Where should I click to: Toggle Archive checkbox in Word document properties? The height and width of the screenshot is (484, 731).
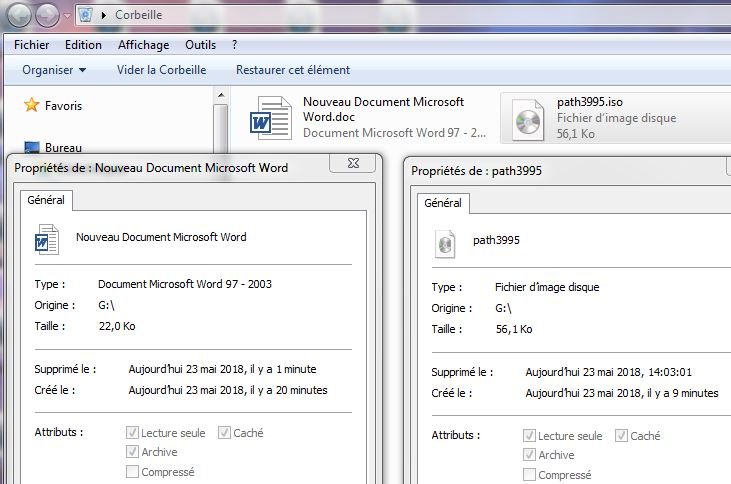tap(133, 452)
